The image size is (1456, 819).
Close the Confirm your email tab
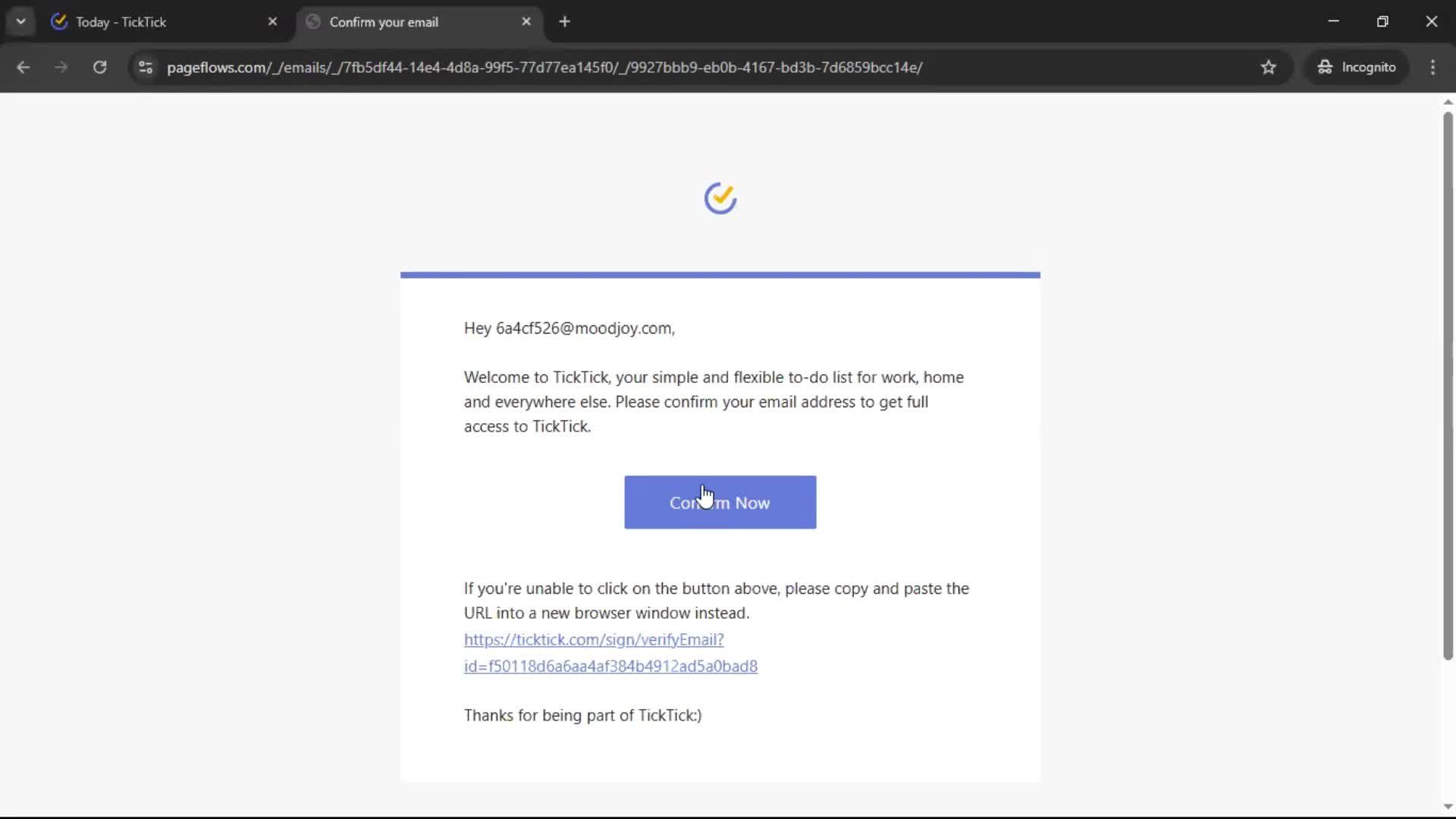pos(526,21)
